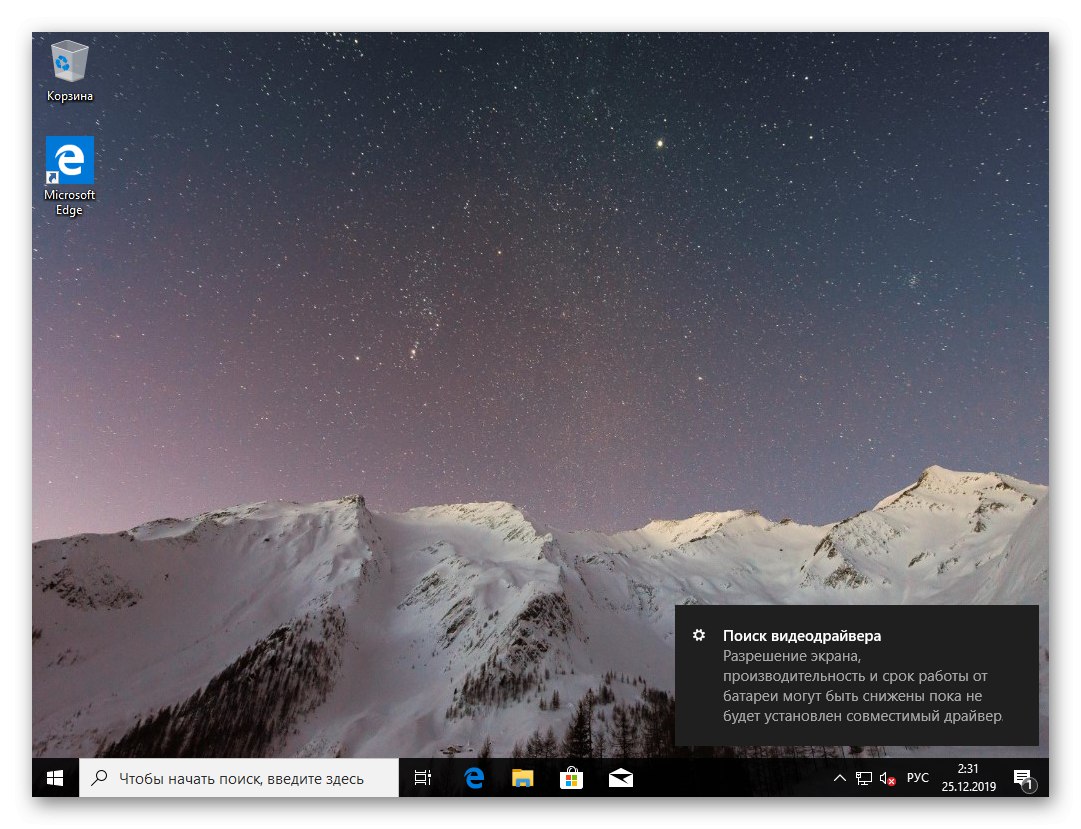Open Action Center from the system tray
1081x829 pixels.
(1022, 777)
